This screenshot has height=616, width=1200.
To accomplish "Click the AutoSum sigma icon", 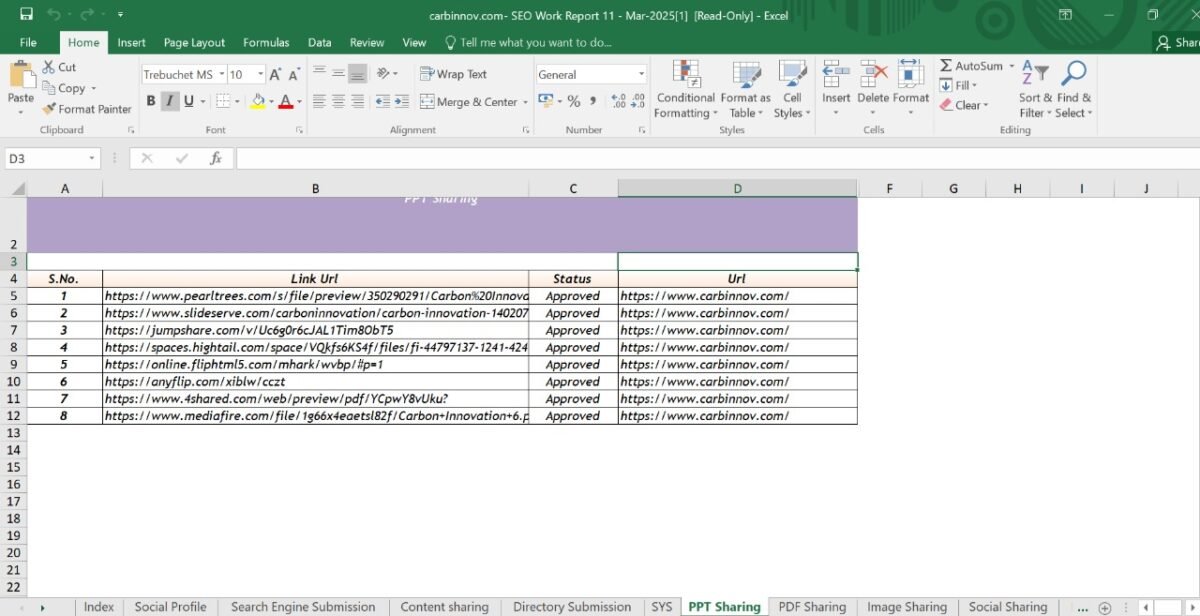I will (x=946, y=66).
